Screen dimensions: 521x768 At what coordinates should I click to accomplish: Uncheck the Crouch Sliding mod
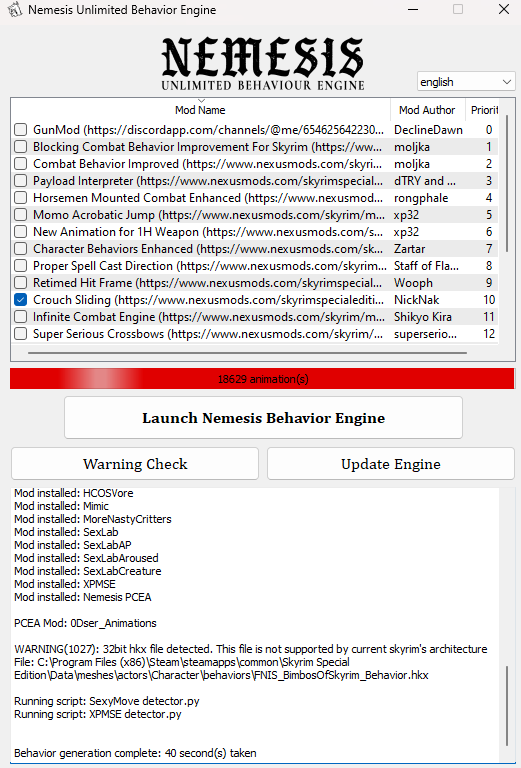[21, 300]
